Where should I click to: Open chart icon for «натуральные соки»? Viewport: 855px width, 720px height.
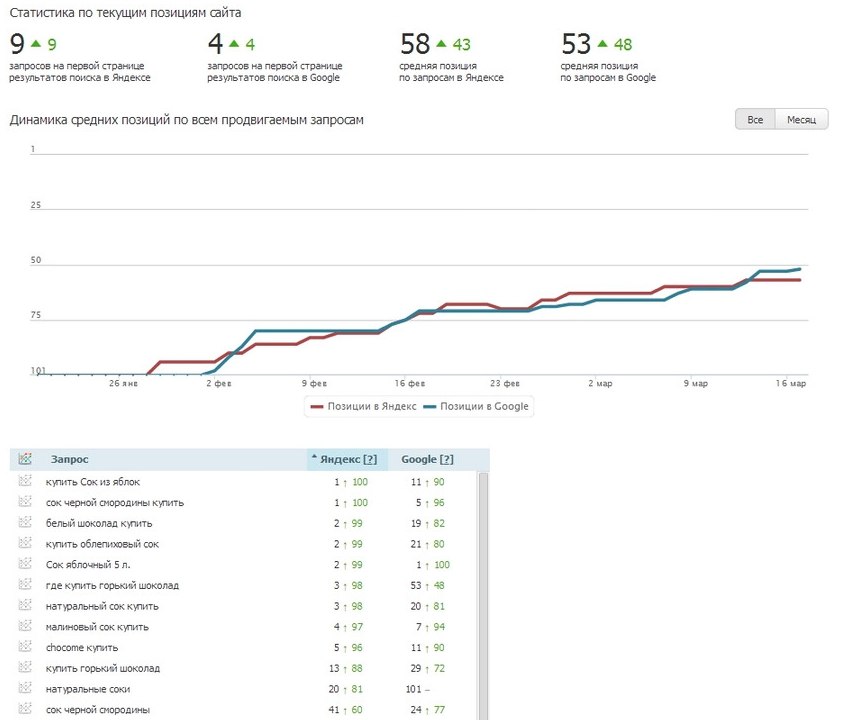(25, 689)
